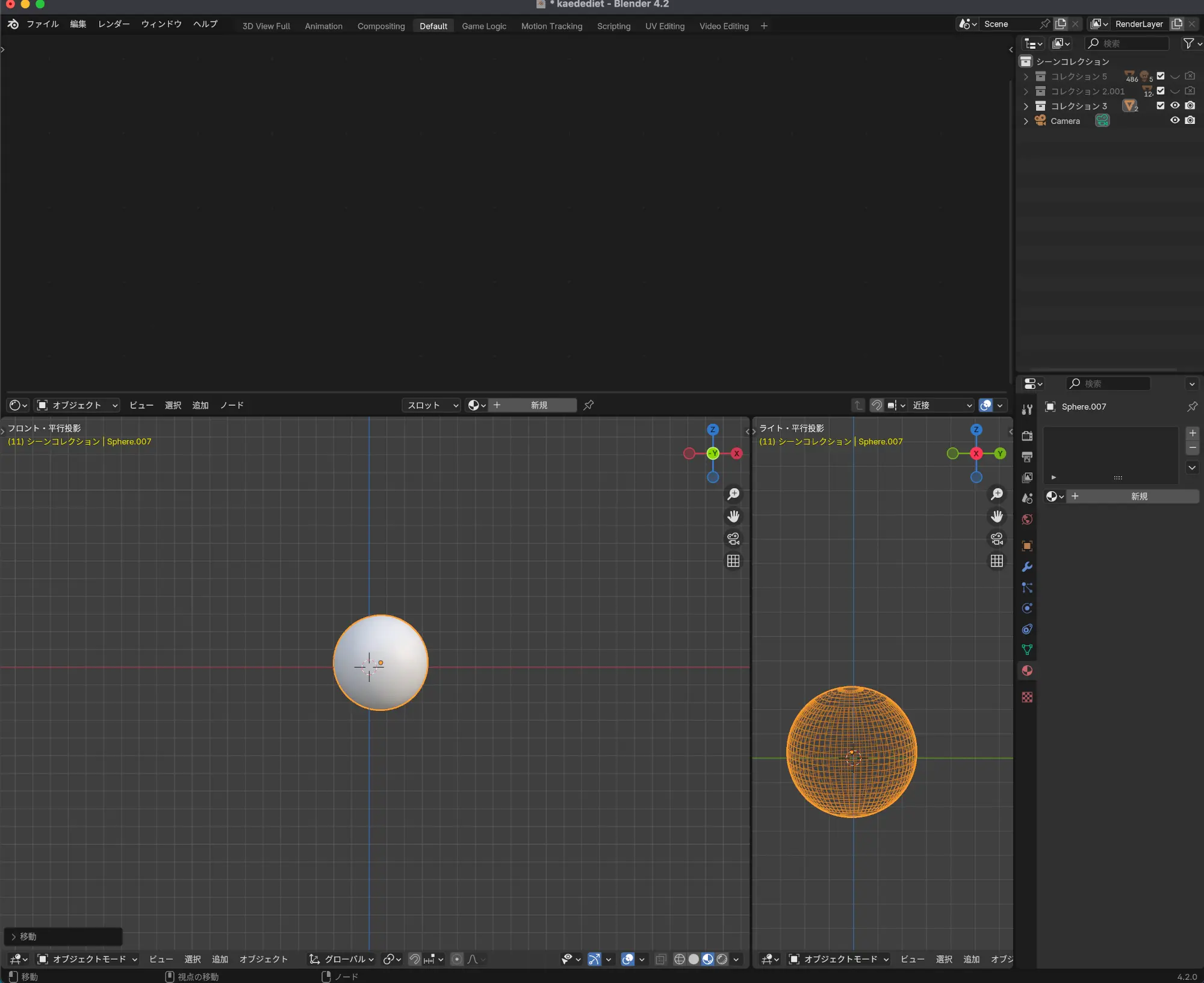Screen dimensions: 1204x983
Task: Toggle node editor overlays button
Action: click(x=985, y=405)
